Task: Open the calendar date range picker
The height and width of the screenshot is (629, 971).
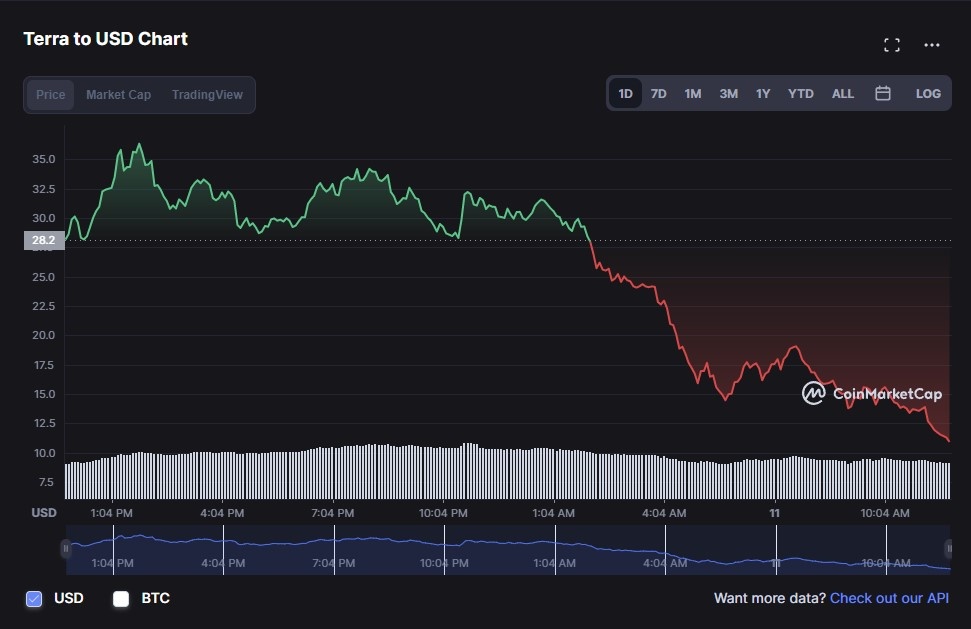Action: point(883,93)
